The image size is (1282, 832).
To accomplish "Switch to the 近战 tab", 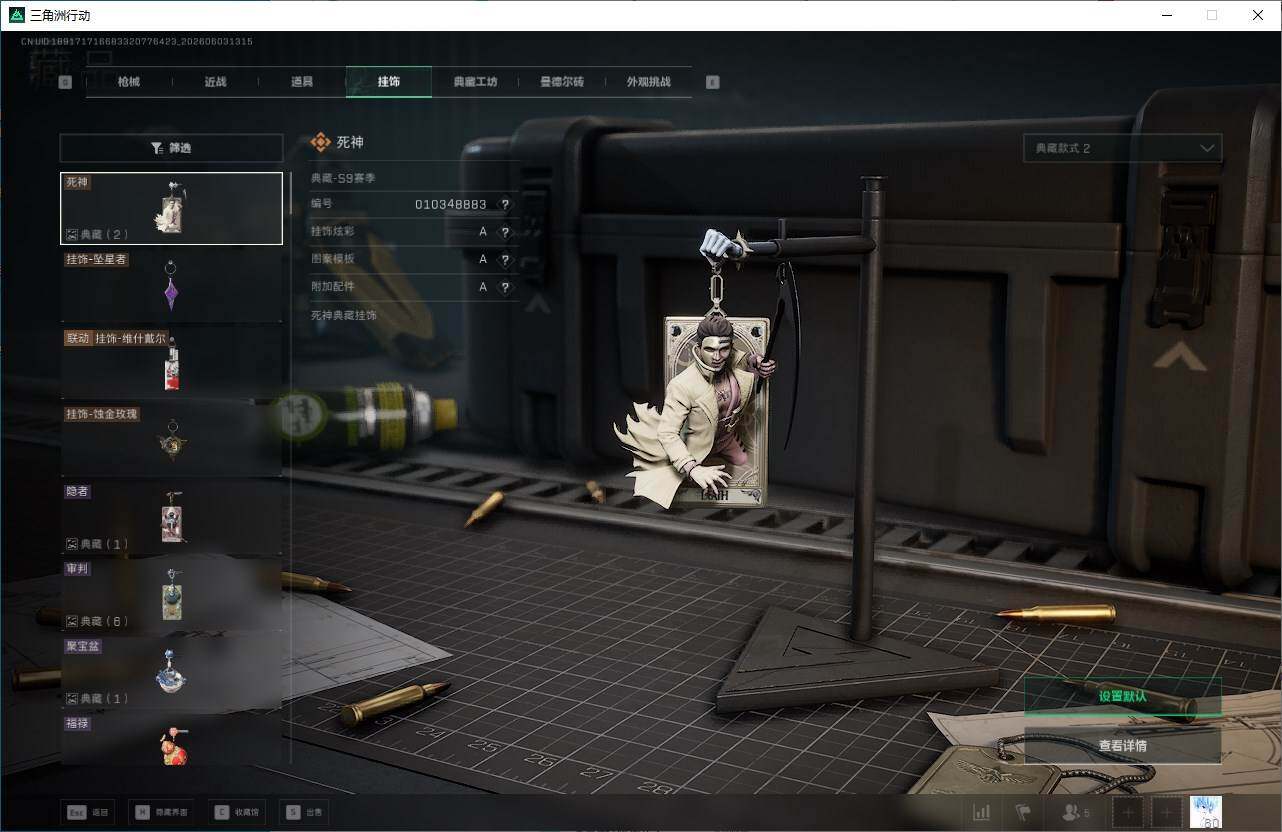I will (215, 82).
